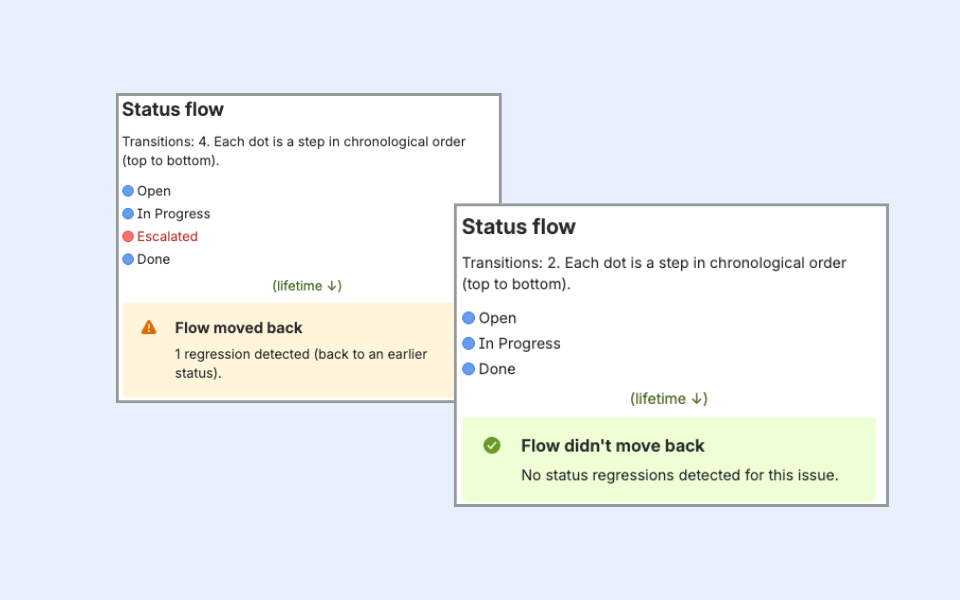960x600 pixels.
Task: Click the Open dot in the four-transition card
Action: tap(128, 191)
